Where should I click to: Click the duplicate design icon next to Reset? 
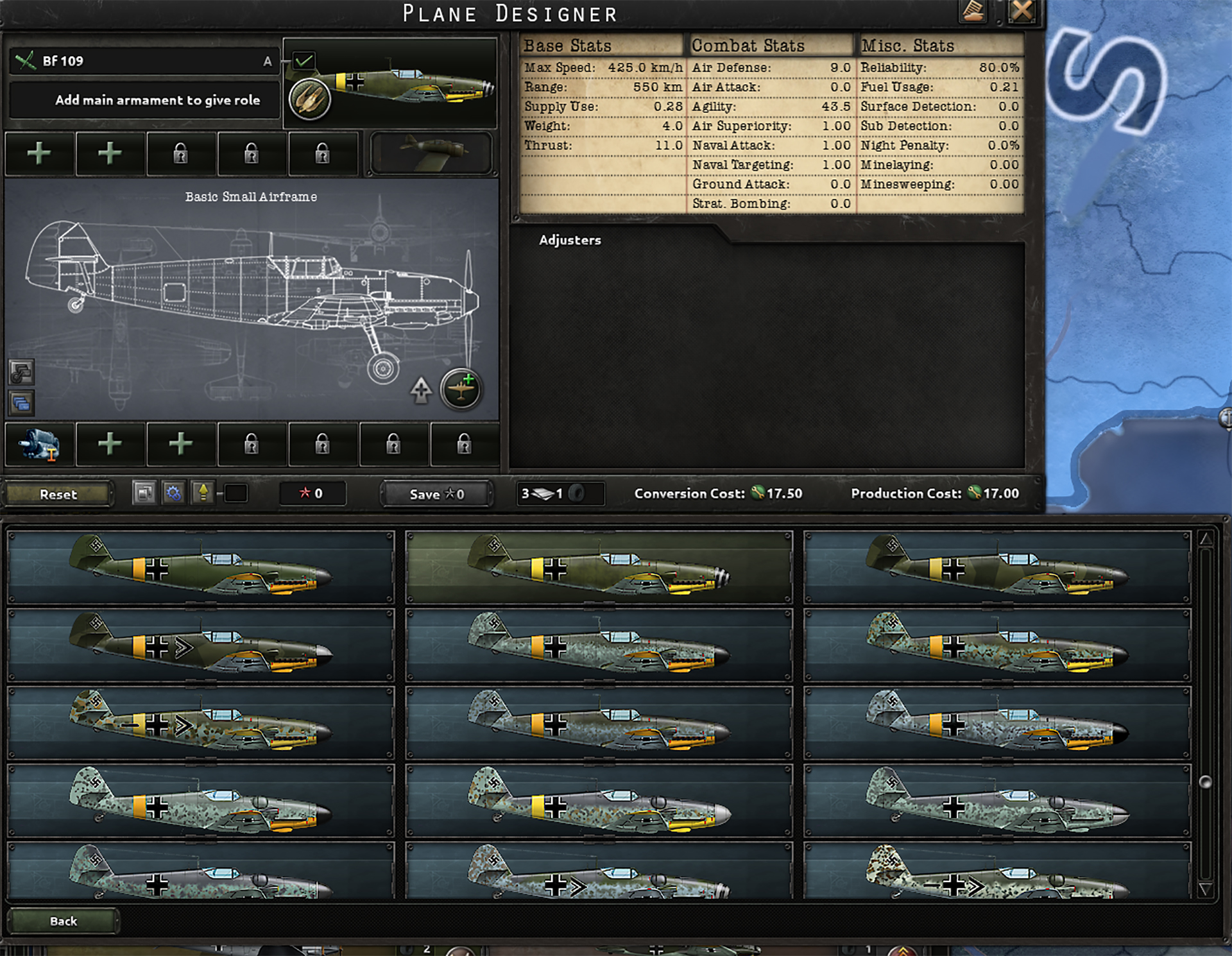coord(144,493)
